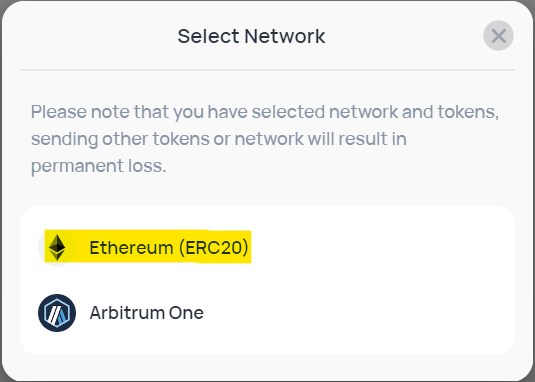Click the word 'Network' in the header

(285, 36)
